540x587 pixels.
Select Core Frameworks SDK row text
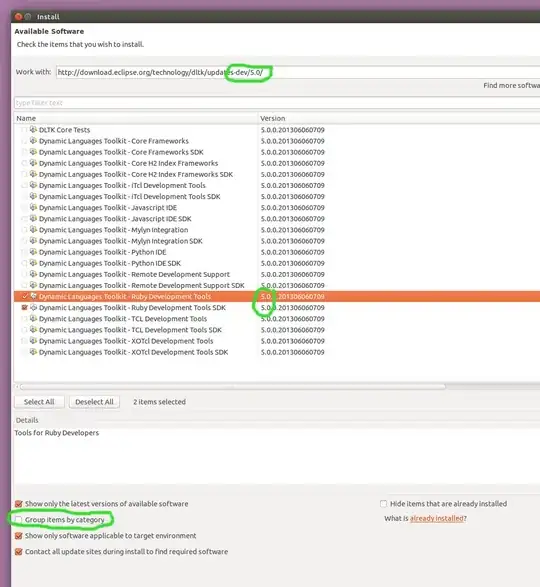point(121,152)
